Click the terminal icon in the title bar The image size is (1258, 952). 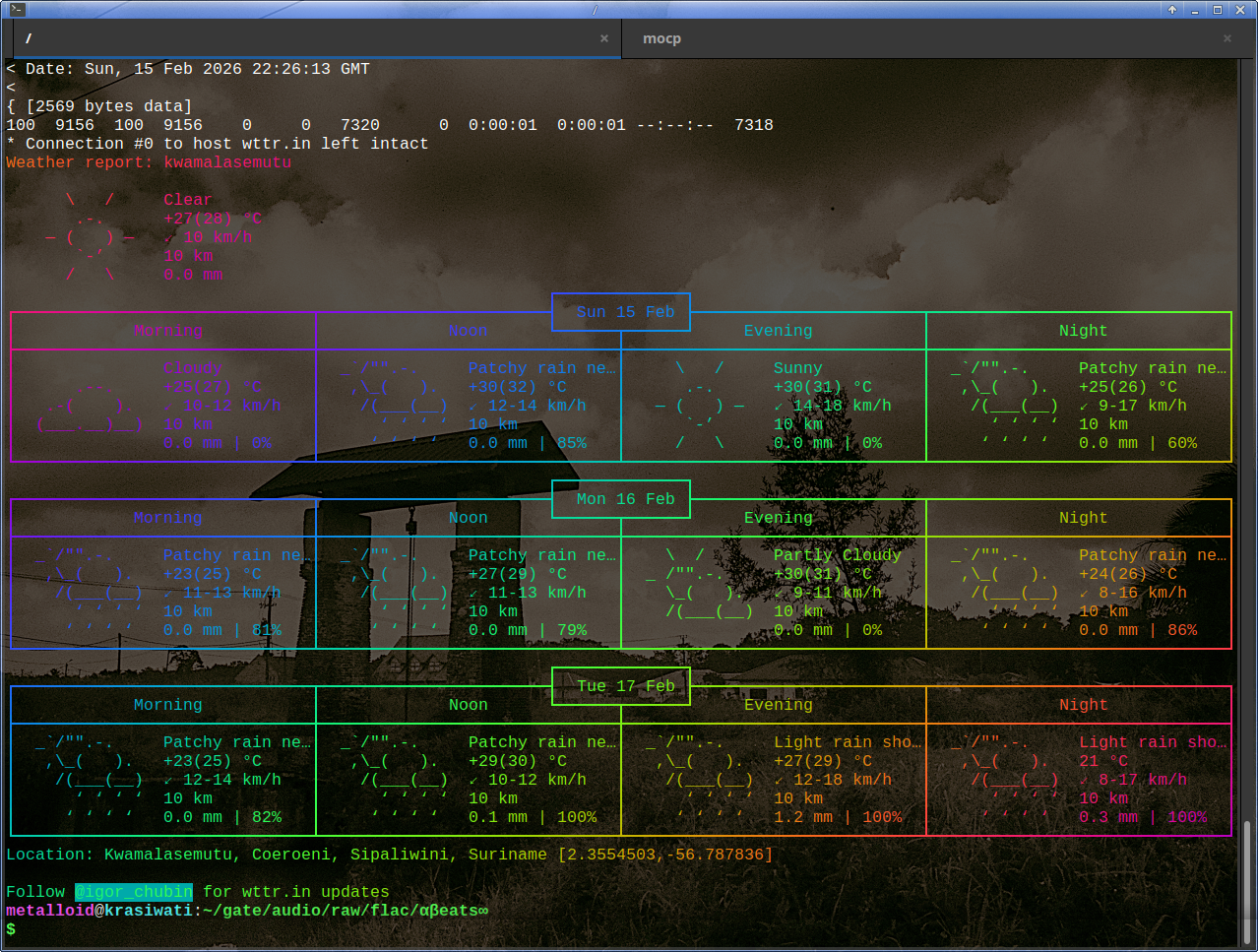(x=17, y=10)
